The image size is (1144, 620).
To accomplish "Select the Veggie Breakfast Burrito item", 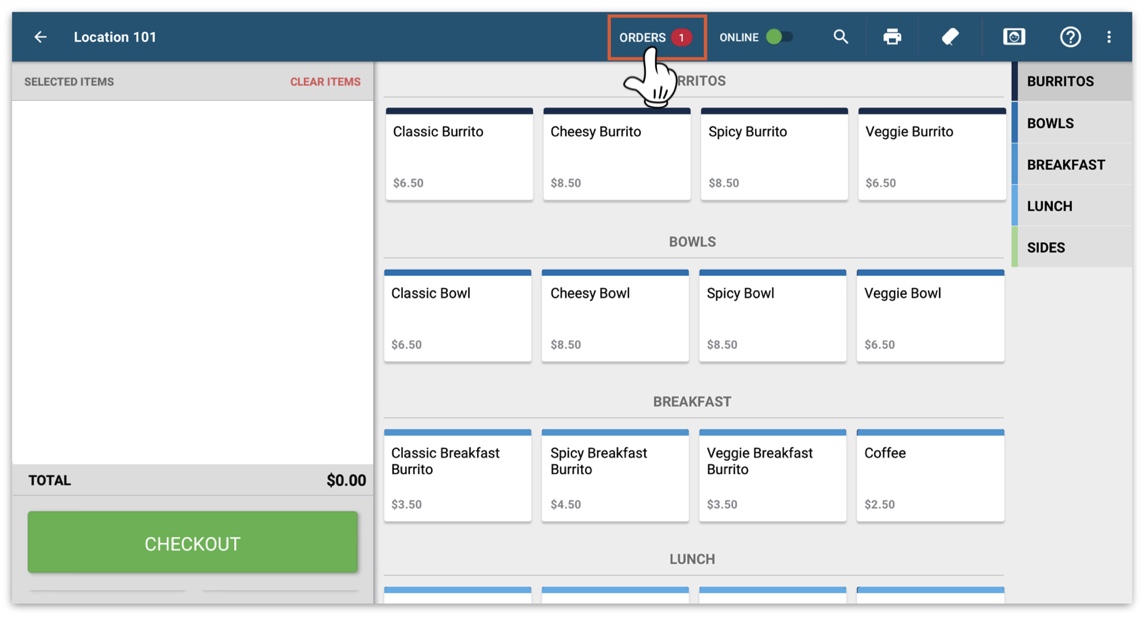I will (773, 476).
